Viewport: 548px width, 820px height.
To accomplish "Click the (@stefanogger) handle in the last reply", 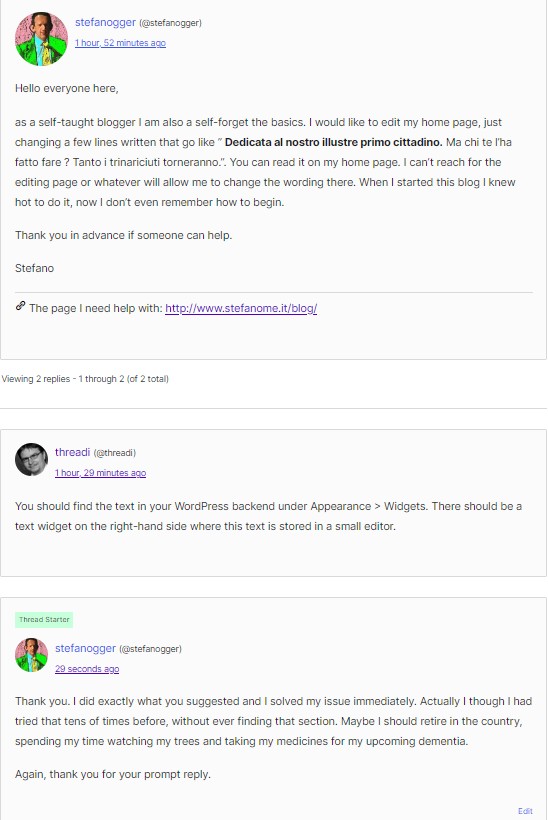I will tap(151, 649).
